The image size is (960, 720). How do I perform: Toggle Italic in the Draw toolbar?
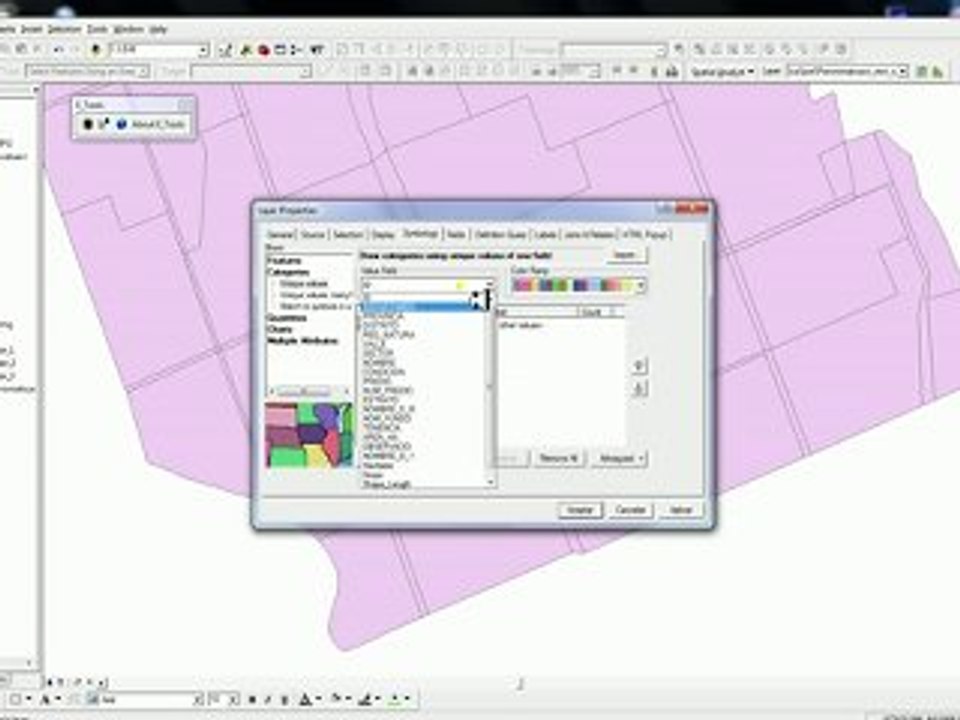(x=268, y=699)
